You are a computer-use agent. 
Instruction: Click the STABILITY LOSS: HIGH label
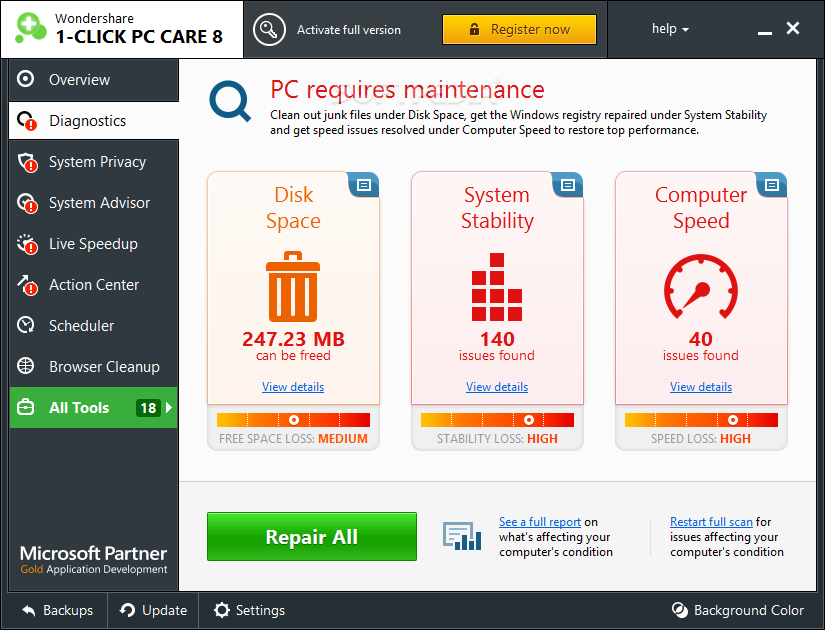[x=497, y=438]
